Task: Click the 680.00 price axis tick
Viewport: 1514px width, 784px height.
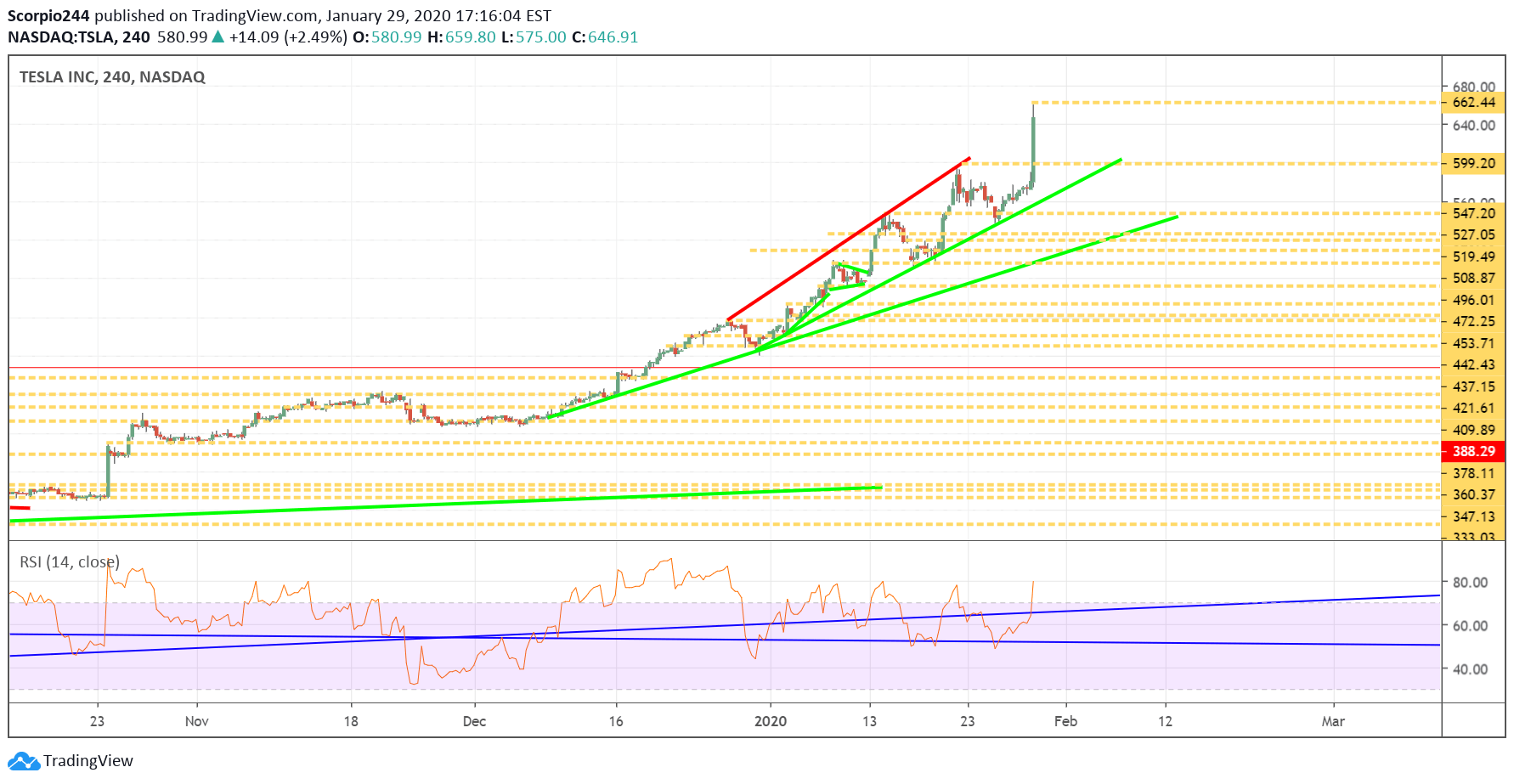Action: 1473,87
